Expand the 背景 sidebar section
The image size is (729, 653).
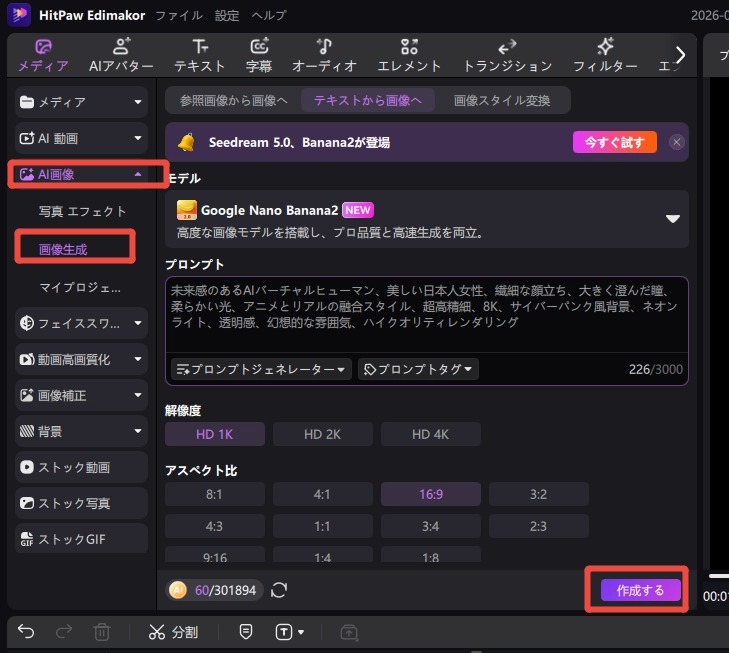pyautogui.click(x=81, y=431)
